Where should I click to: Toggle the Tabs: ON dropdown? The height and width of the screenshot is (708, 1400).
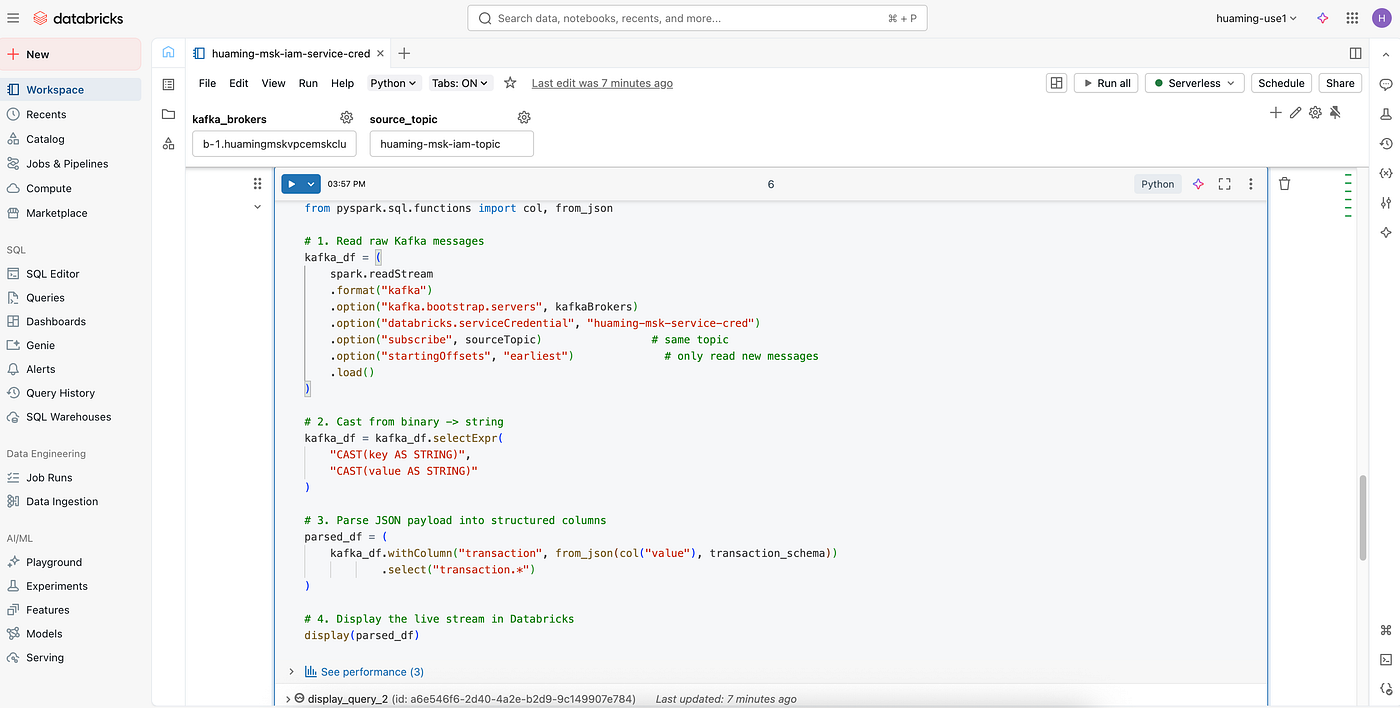pos(460,83)
